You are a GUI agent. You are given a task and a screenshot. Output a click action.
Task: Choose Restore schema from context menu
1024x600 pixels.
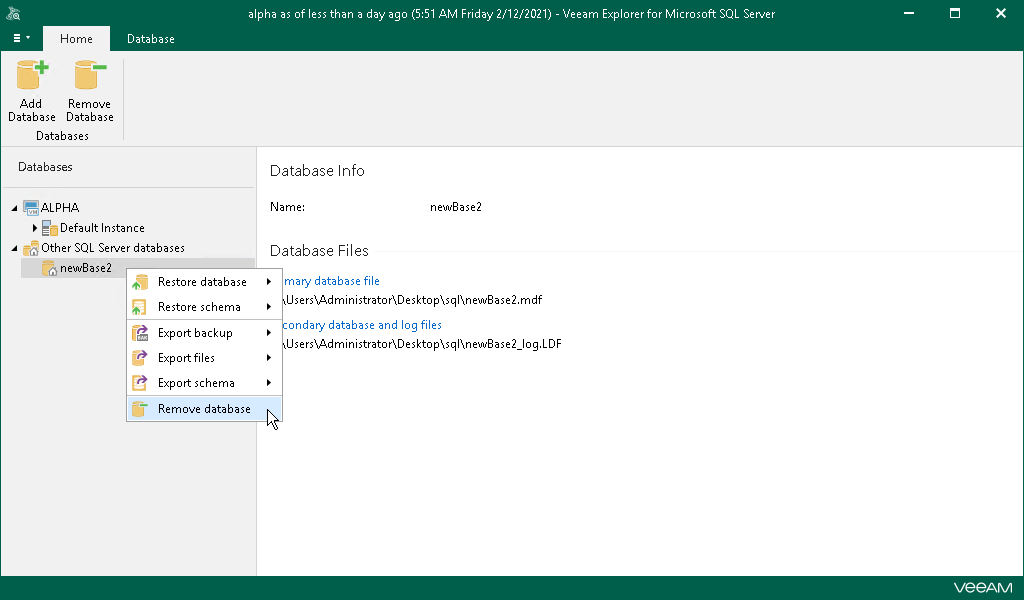(199, 307)
